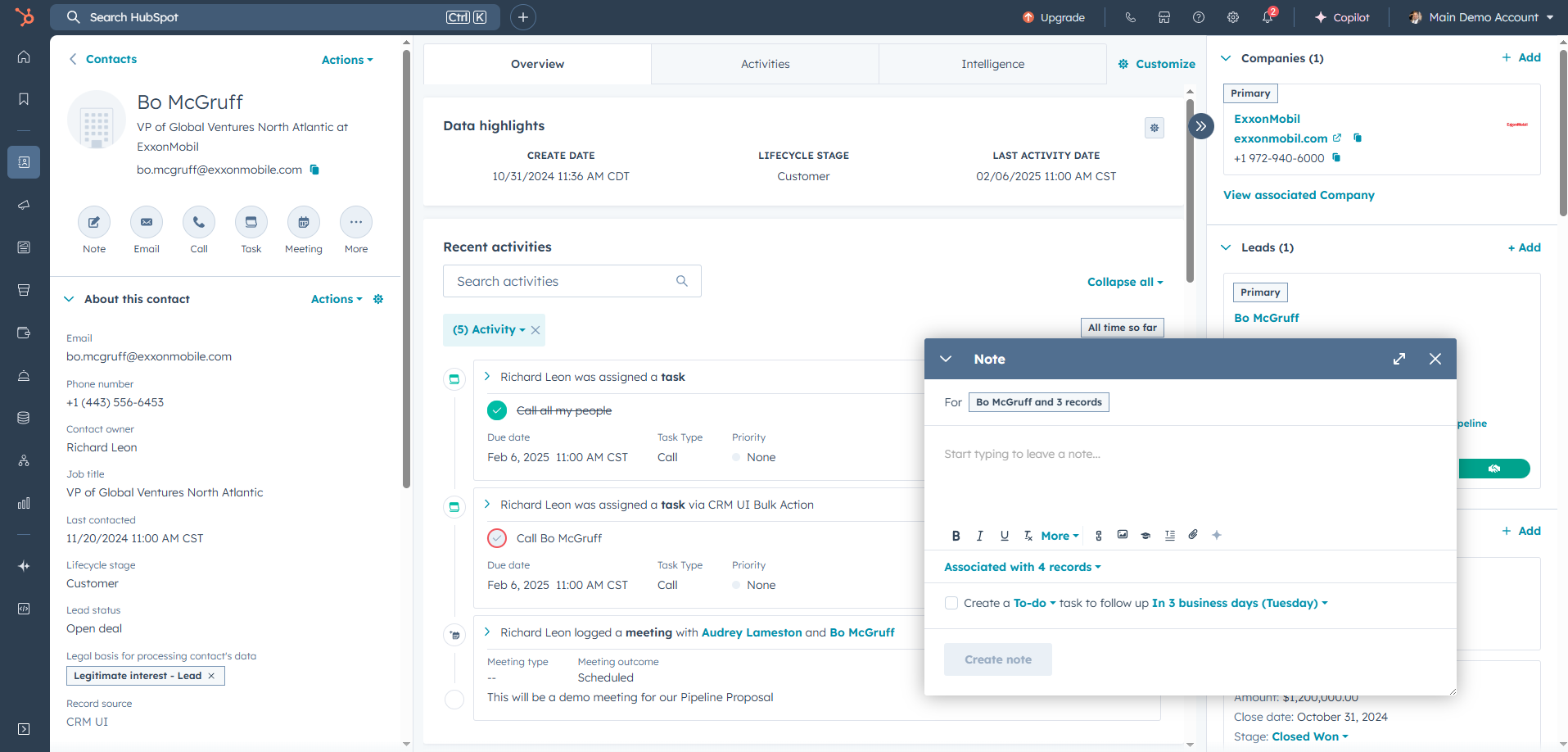Screen dimensions: 1568x752
Task: Open the Reporting bar chart sidebar icon
Action: pos(24,503)
